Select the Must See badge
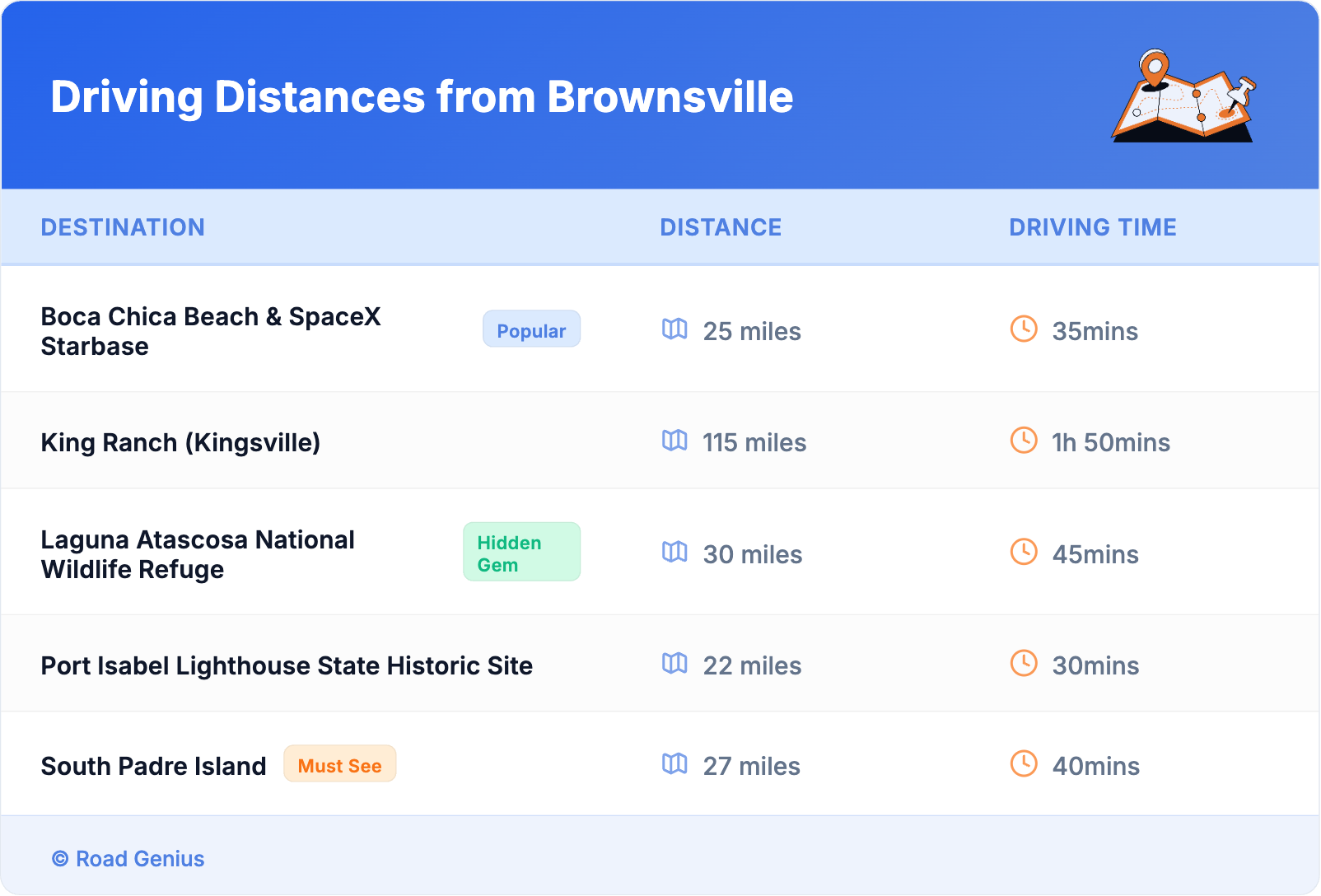This screenshot has height=896, width=1321. coord(339,765)
